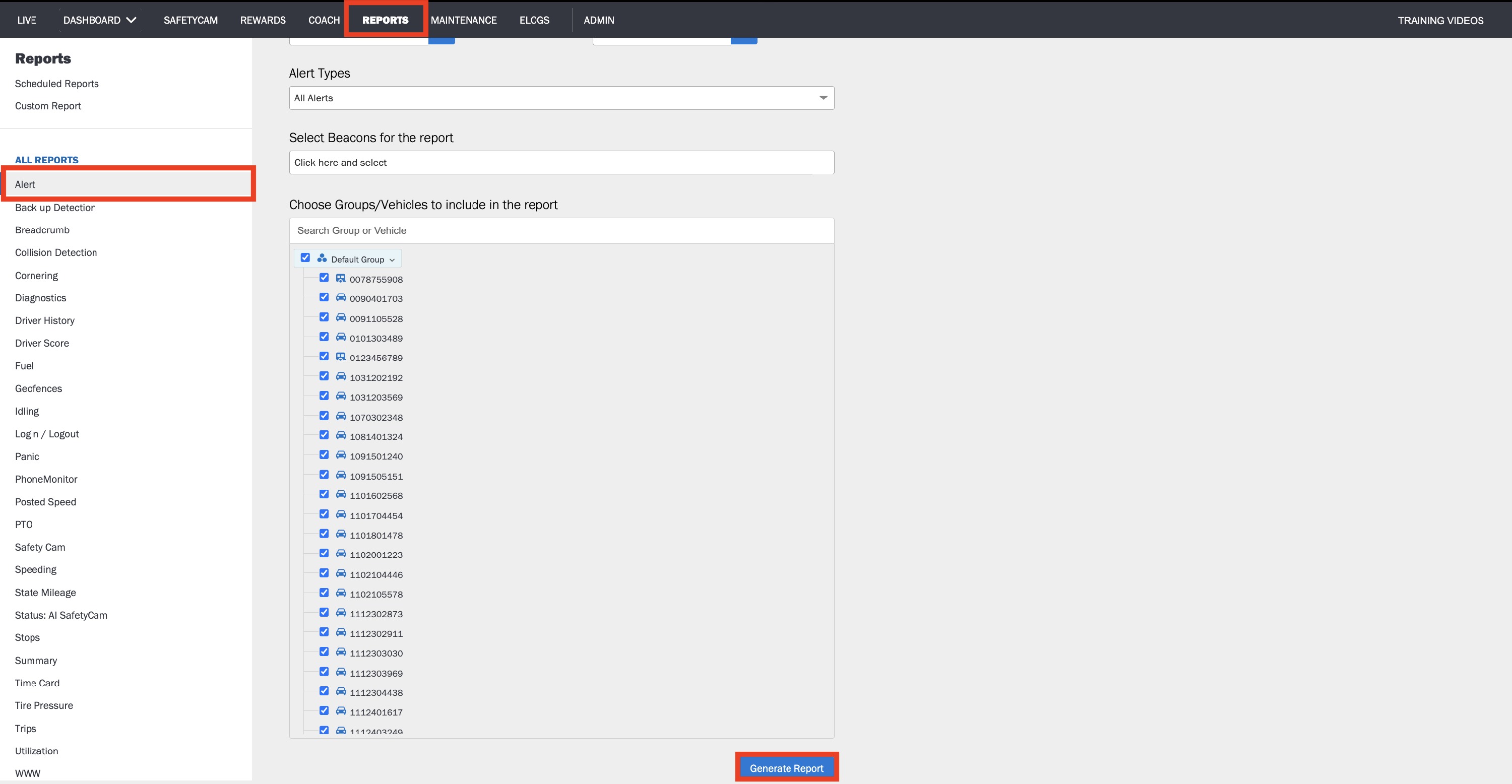Viewport: 1512px width, 784px height.
Task: Open the Alert Types dropdown
Action: pyautogui.click(x=561, y=98)
